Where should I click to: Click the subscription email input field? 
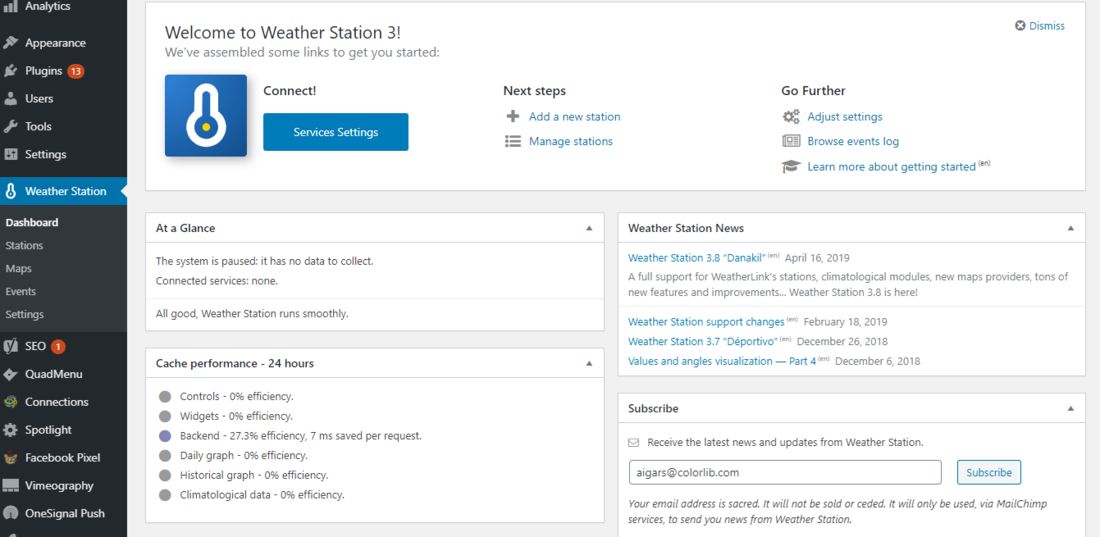click(x=785, y=472)
